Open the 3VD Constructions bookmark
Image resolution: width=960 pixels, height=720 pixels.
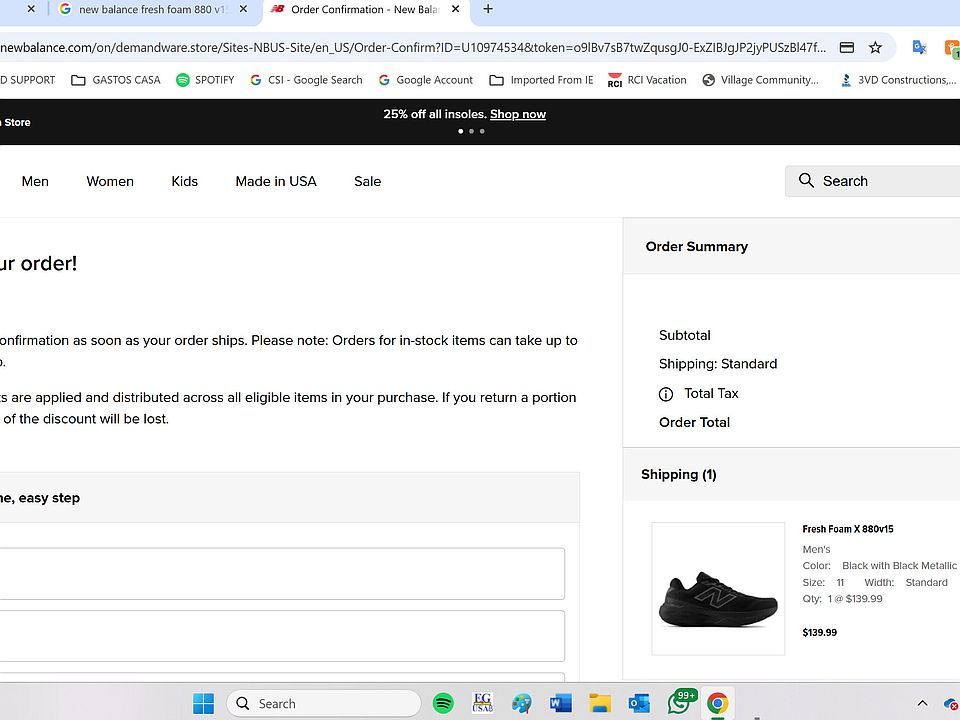(x=898, y=80)
